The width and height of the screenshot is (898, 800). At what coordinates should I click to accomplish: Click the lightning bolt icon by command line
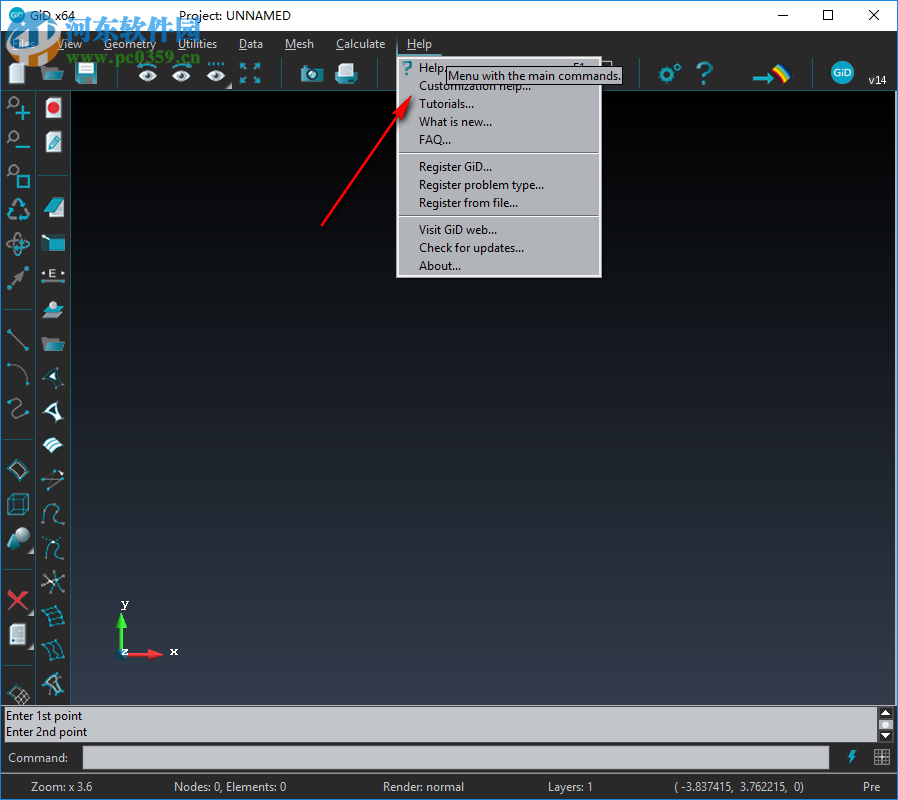(x=852, y=757)
